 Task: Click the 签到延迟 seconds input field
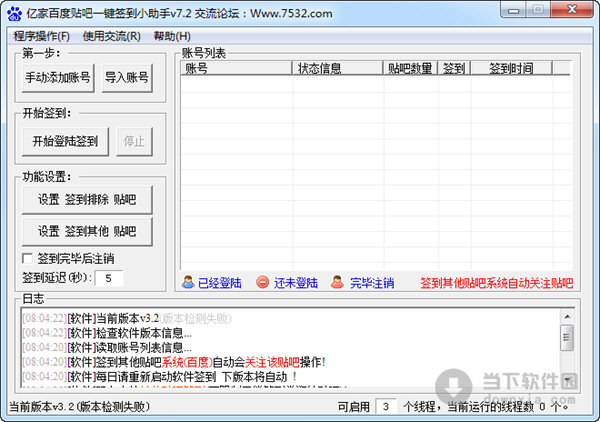109,278
